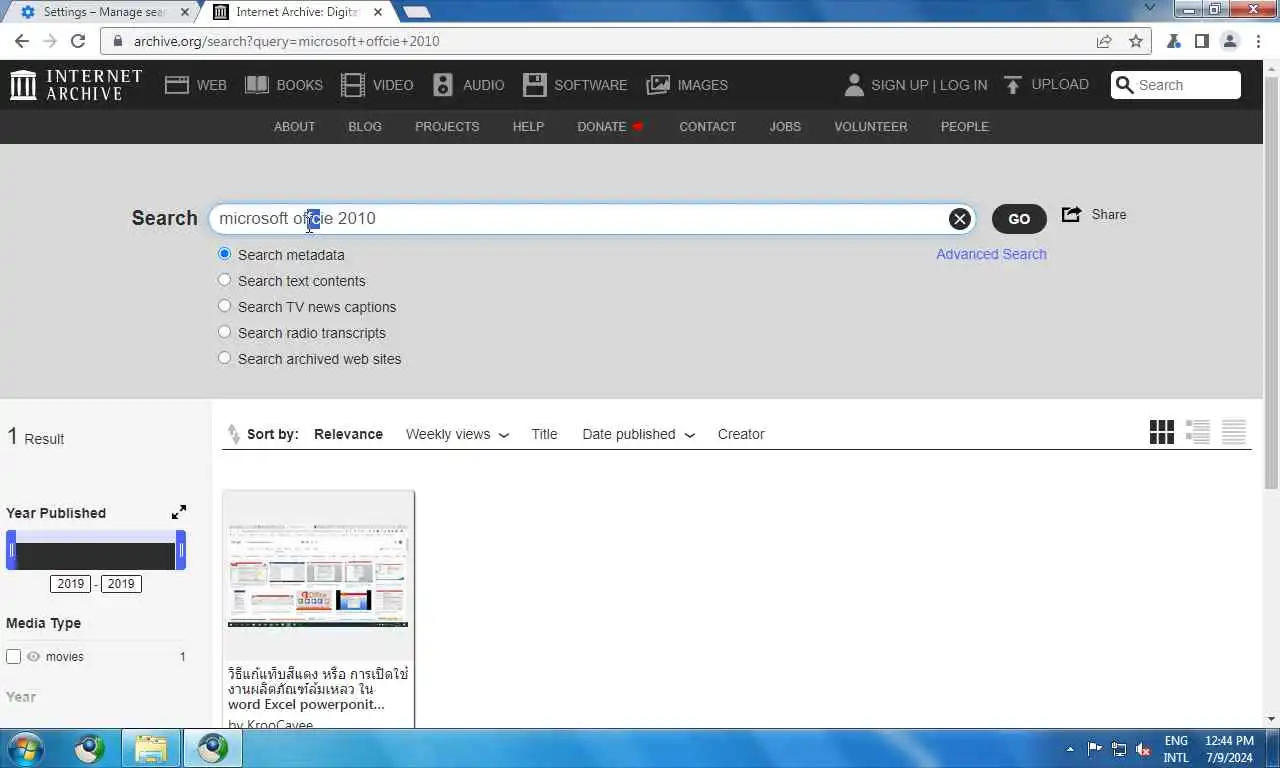Image resolution: width=1280 pixels, height=768 pixels.
Task: Go back in browser
Action: tap(22, 41)
